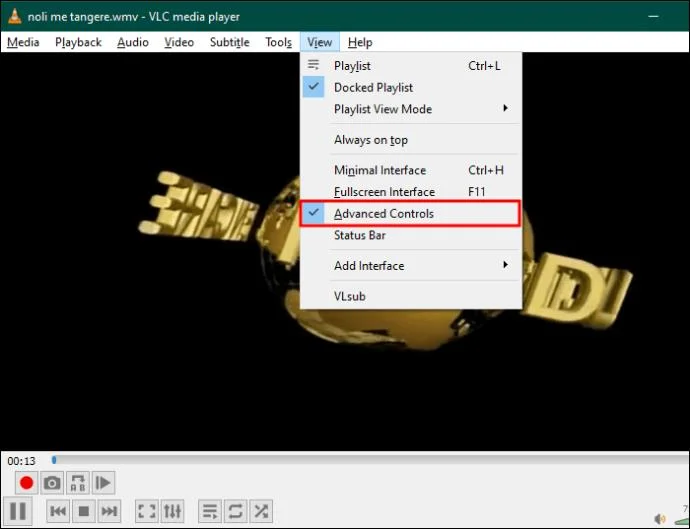Open the Playback menu
This screenshot has height=529, width=690.
click(78, 42)
